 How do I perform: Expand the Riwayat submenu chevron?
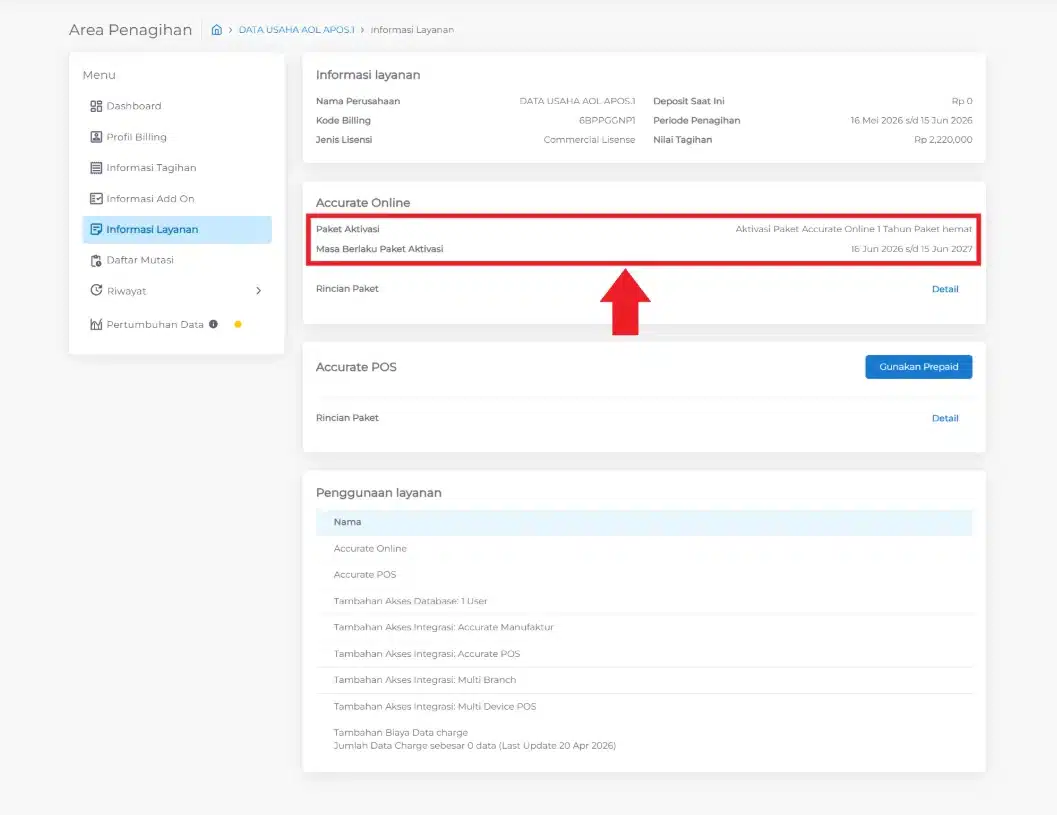pos(258,291)
